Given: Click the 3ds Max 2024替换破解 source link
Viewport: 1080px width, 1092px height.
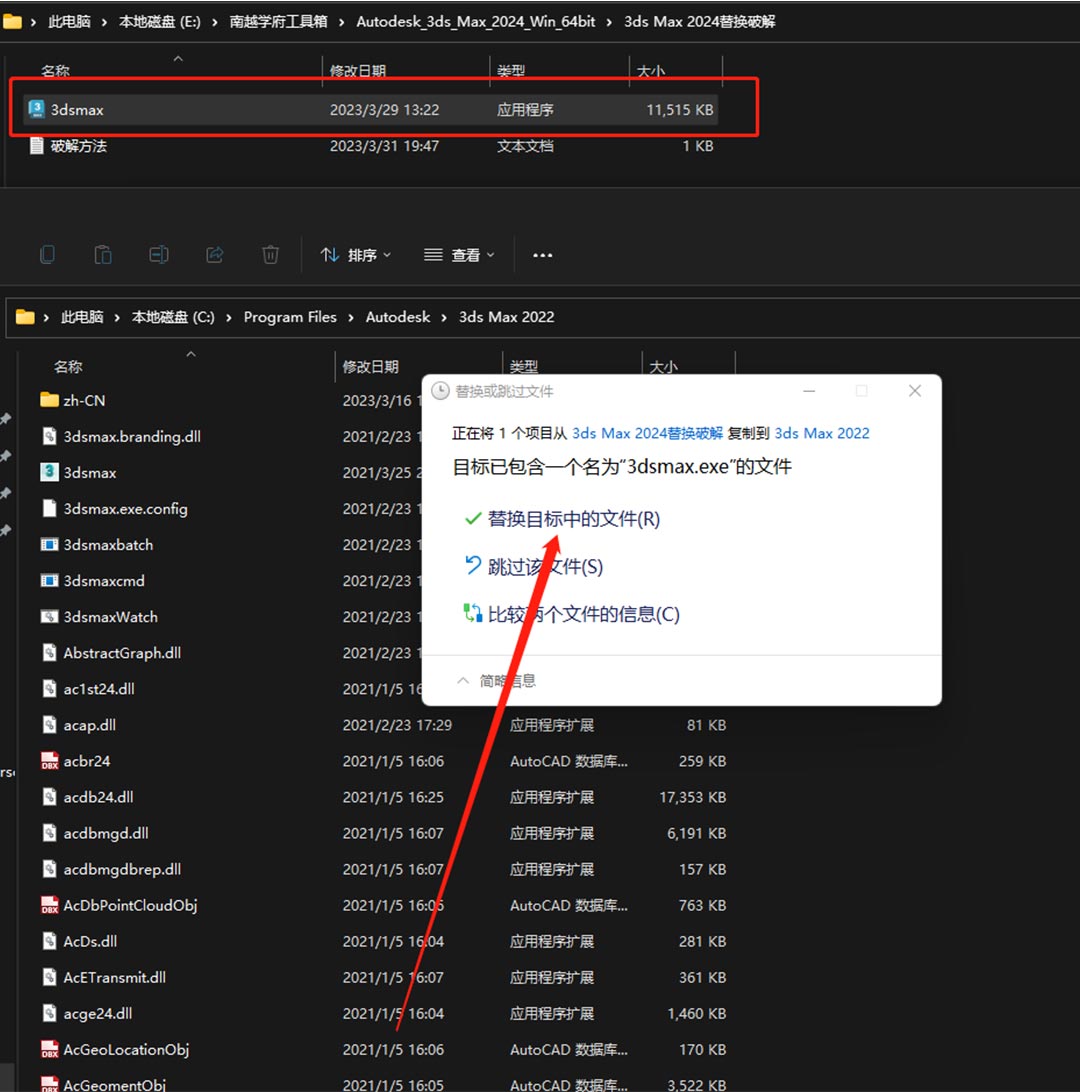Looking at the screenshot, I should click(647, 433).
